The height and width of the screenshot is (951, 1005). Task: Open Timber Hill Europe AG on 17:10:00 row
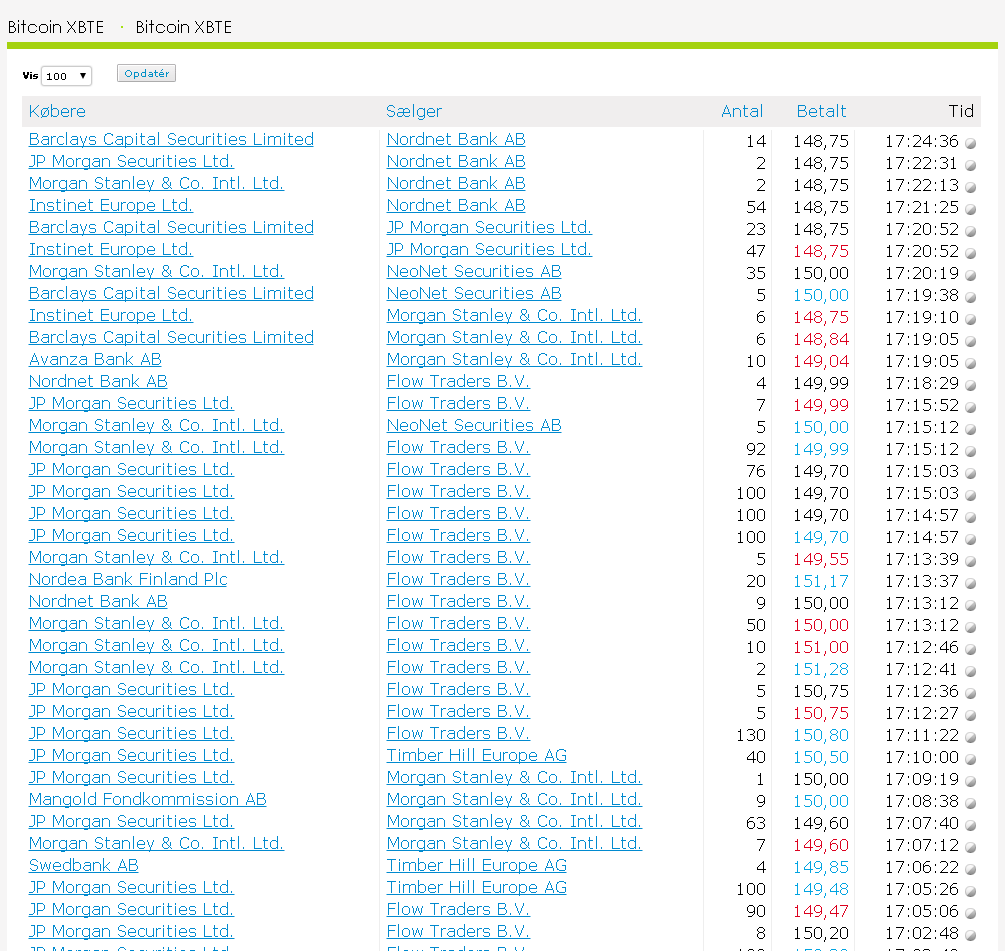pos(476,756)
